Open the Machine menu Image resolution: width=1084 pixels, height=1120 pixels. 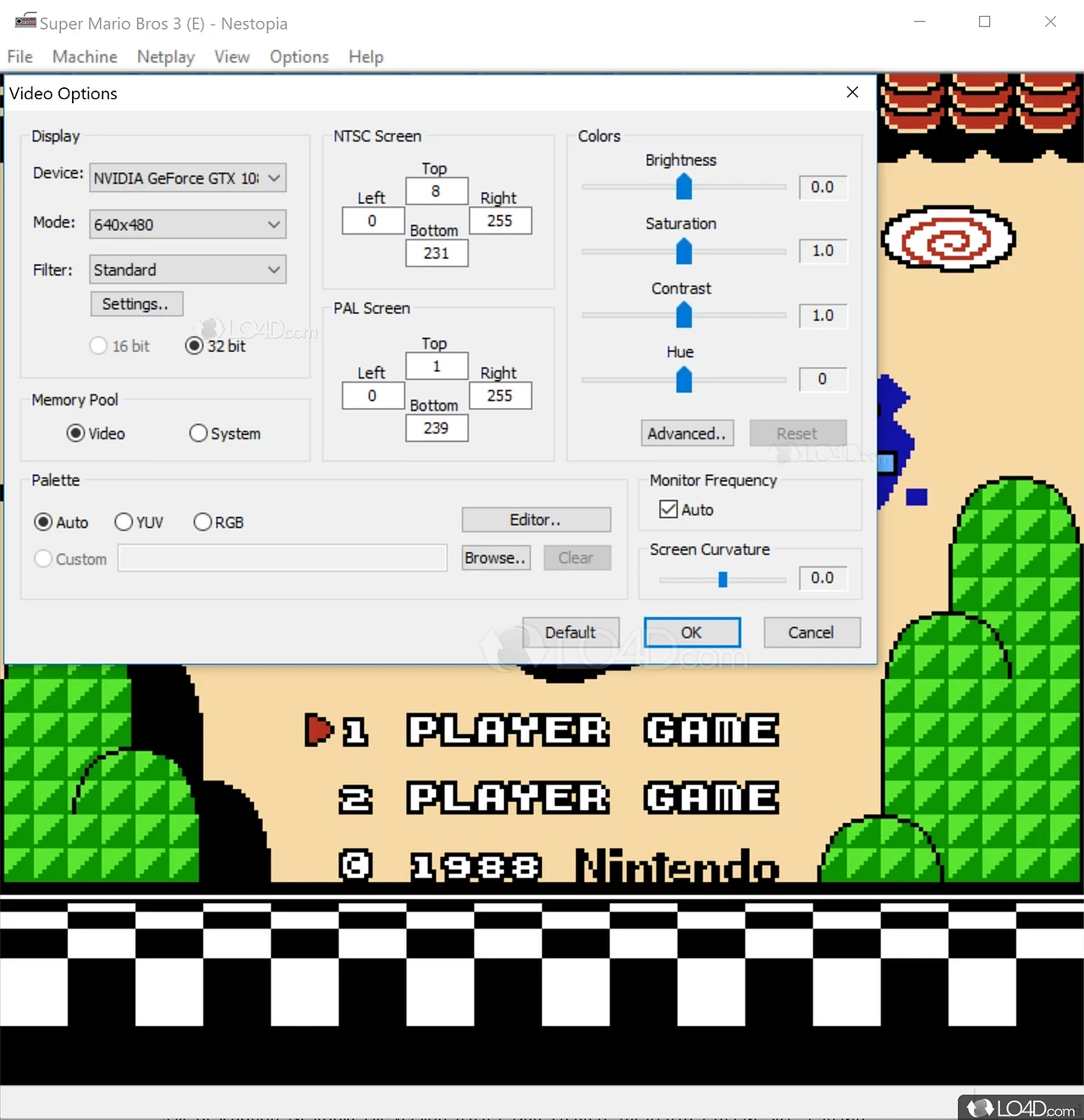click(x=85, y=57)
